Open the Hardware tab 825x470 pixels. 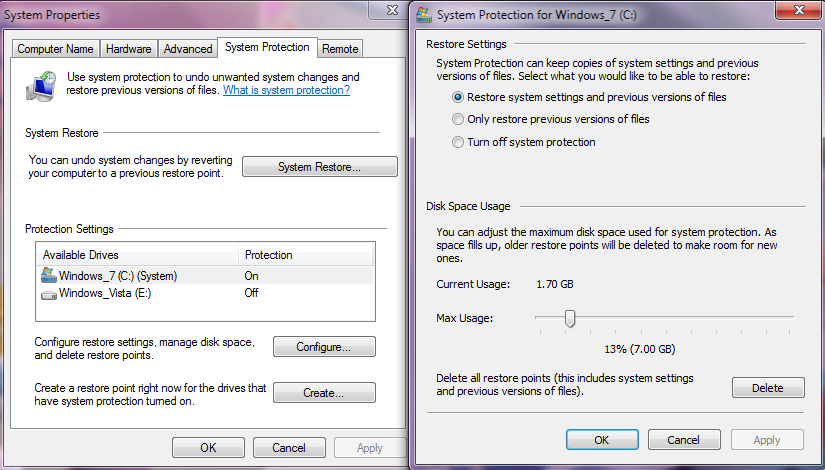(x=128, y=49)
